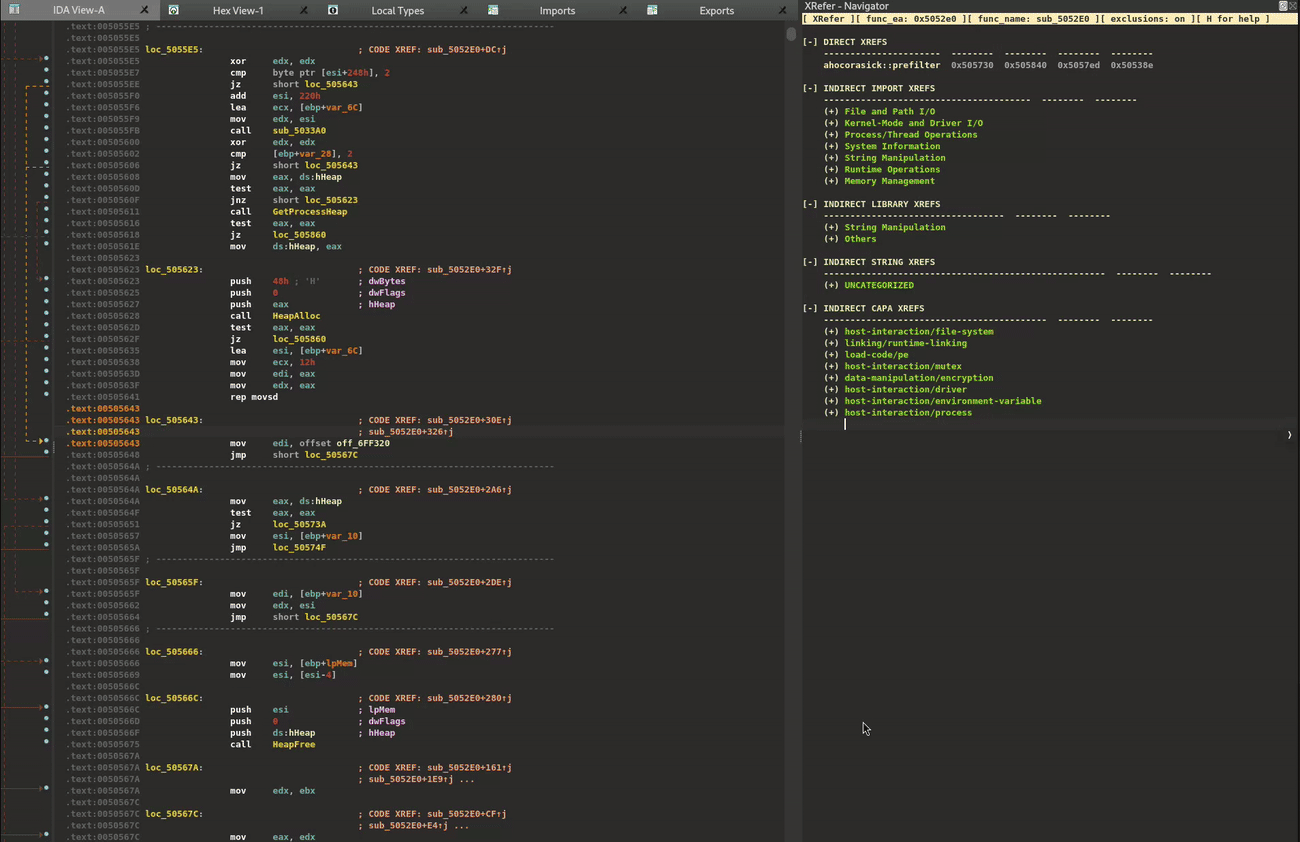Expand linking/runtime-linking capa entry
The image size is (1300, 842).
831,343
